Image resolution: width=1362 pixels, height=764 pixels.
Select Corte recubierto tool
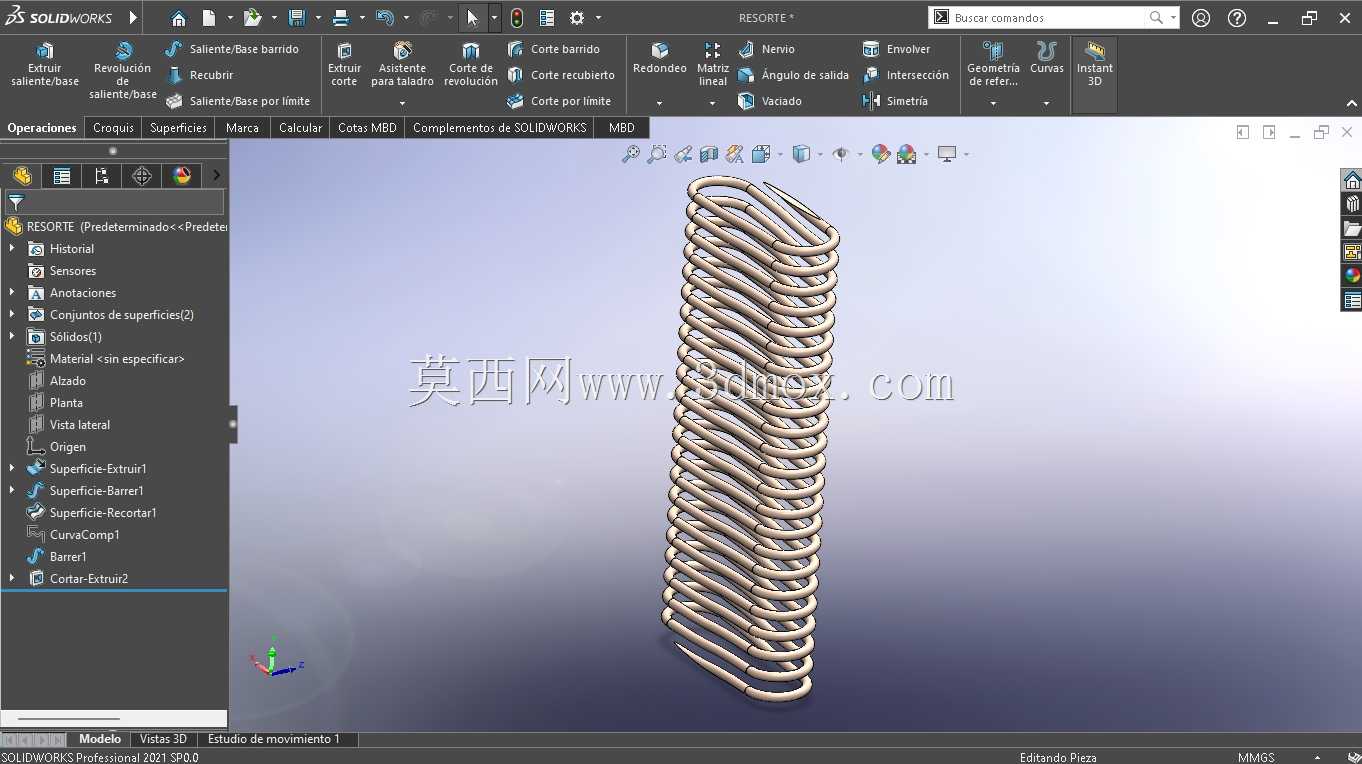pyautogui.click(x=560, y=75)
